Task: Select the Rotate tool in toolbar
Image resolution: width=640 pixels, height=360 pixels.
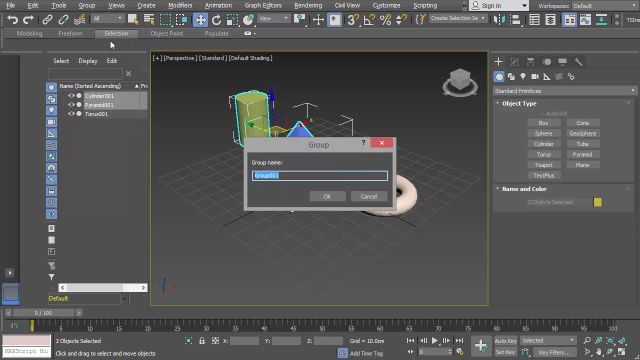Action: [x=216, y=20]
